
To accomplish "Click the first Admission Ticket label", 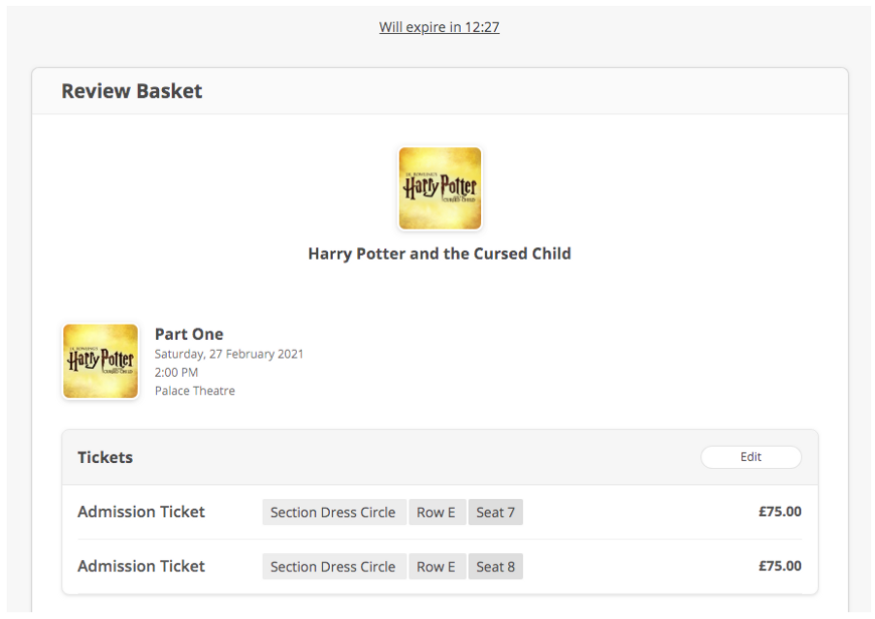I will click(141, 512).
